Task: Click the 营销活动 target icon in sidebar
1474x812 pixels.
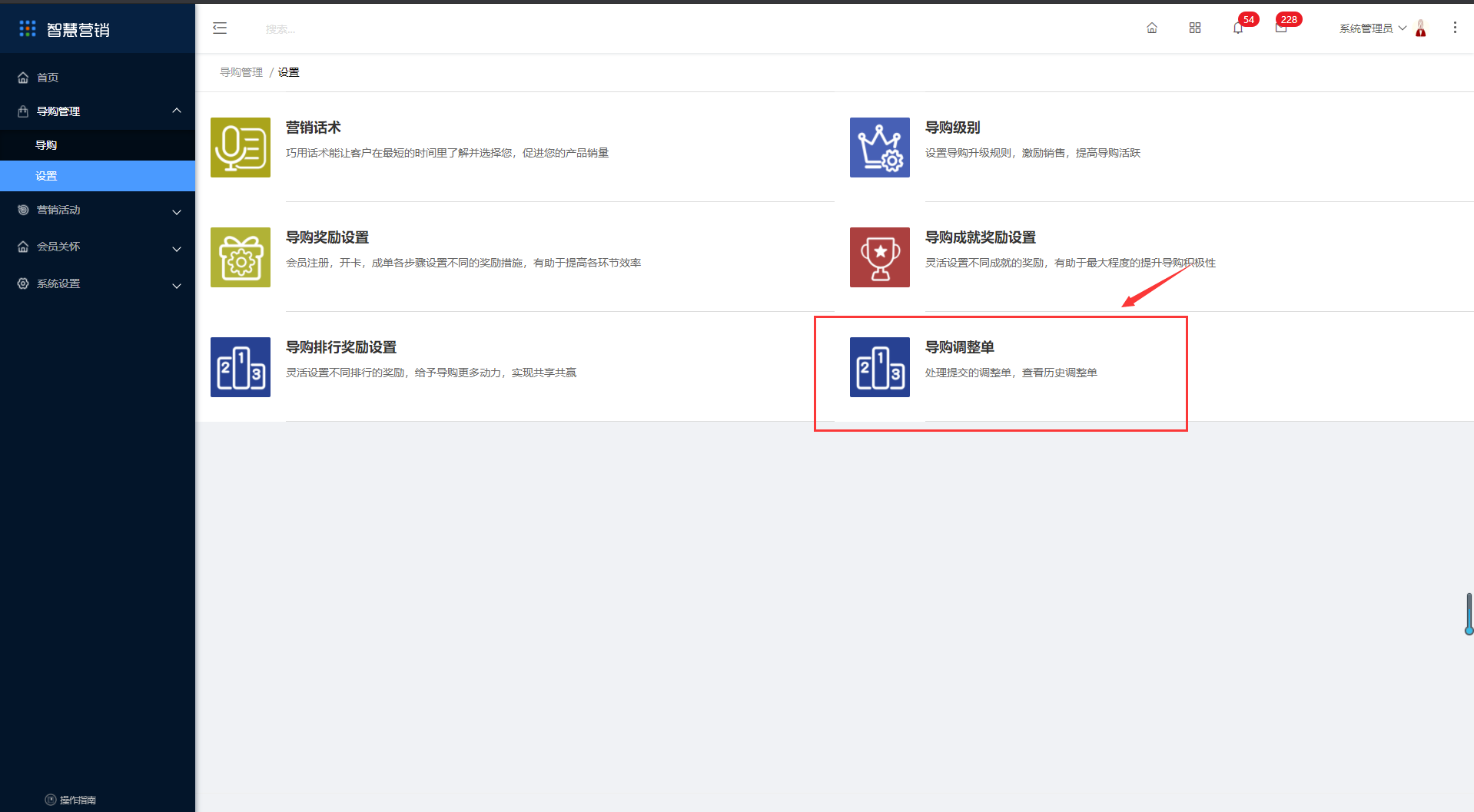Action: 23,210
